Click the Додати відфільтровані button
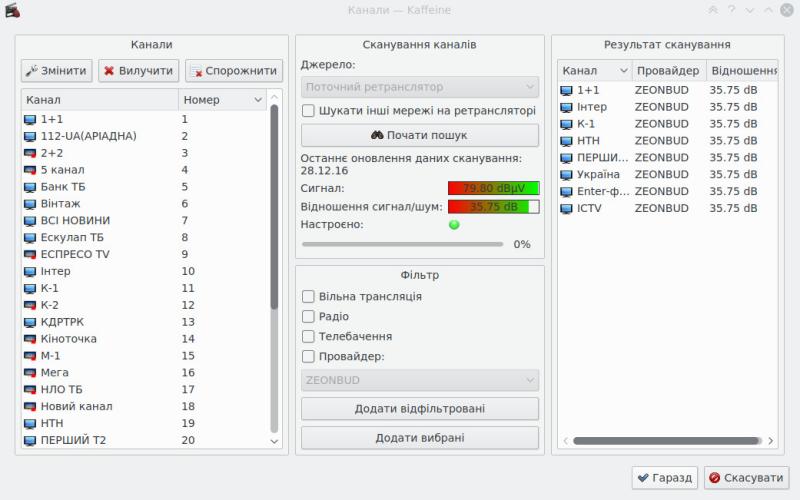This screenshot has width=800, height=500. point(419,409)
